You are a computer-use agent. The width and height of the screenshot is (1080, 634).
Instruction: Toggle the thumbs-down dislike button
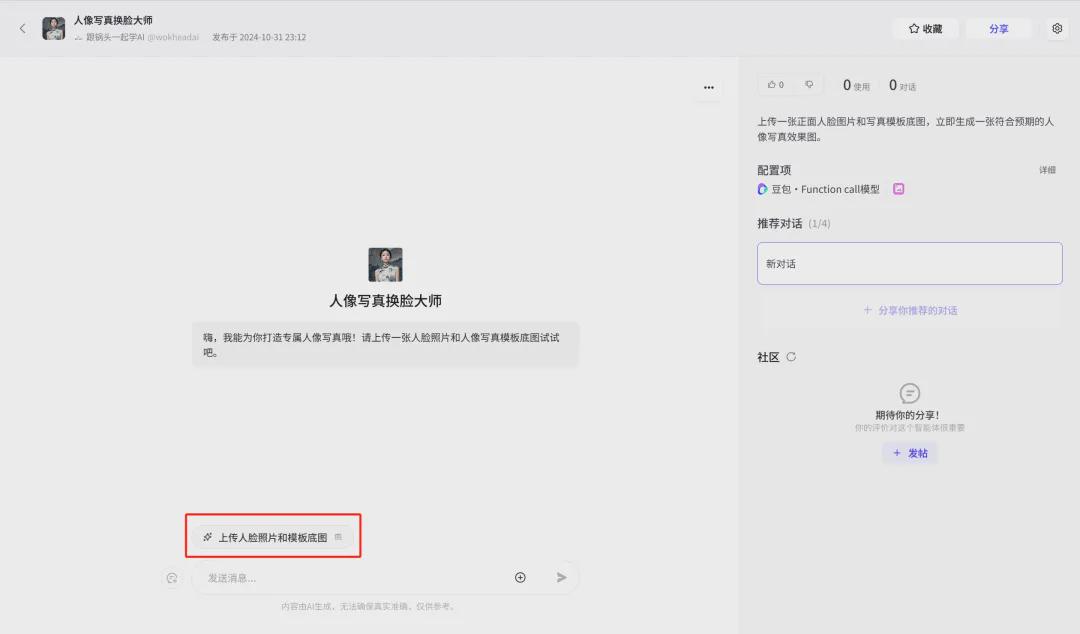(809, 85)
